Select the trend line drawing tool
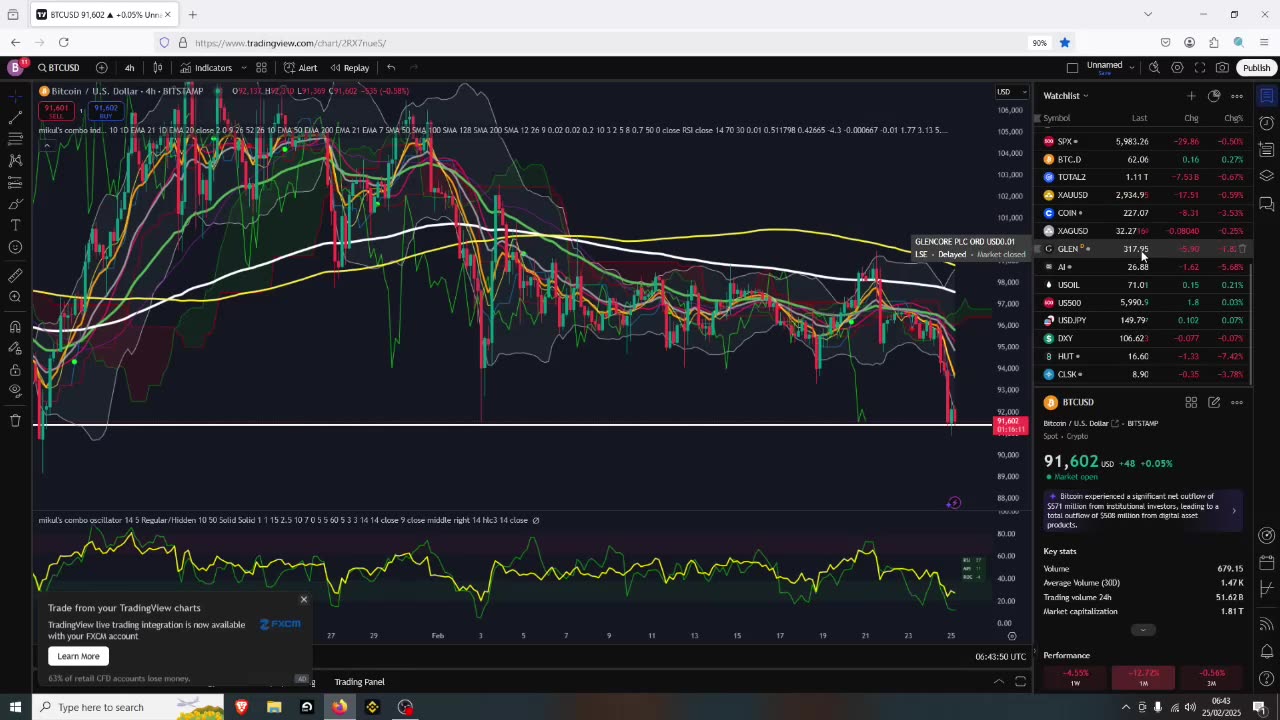Viewport: 1280px width, 720px height. [x=15, y=118]
